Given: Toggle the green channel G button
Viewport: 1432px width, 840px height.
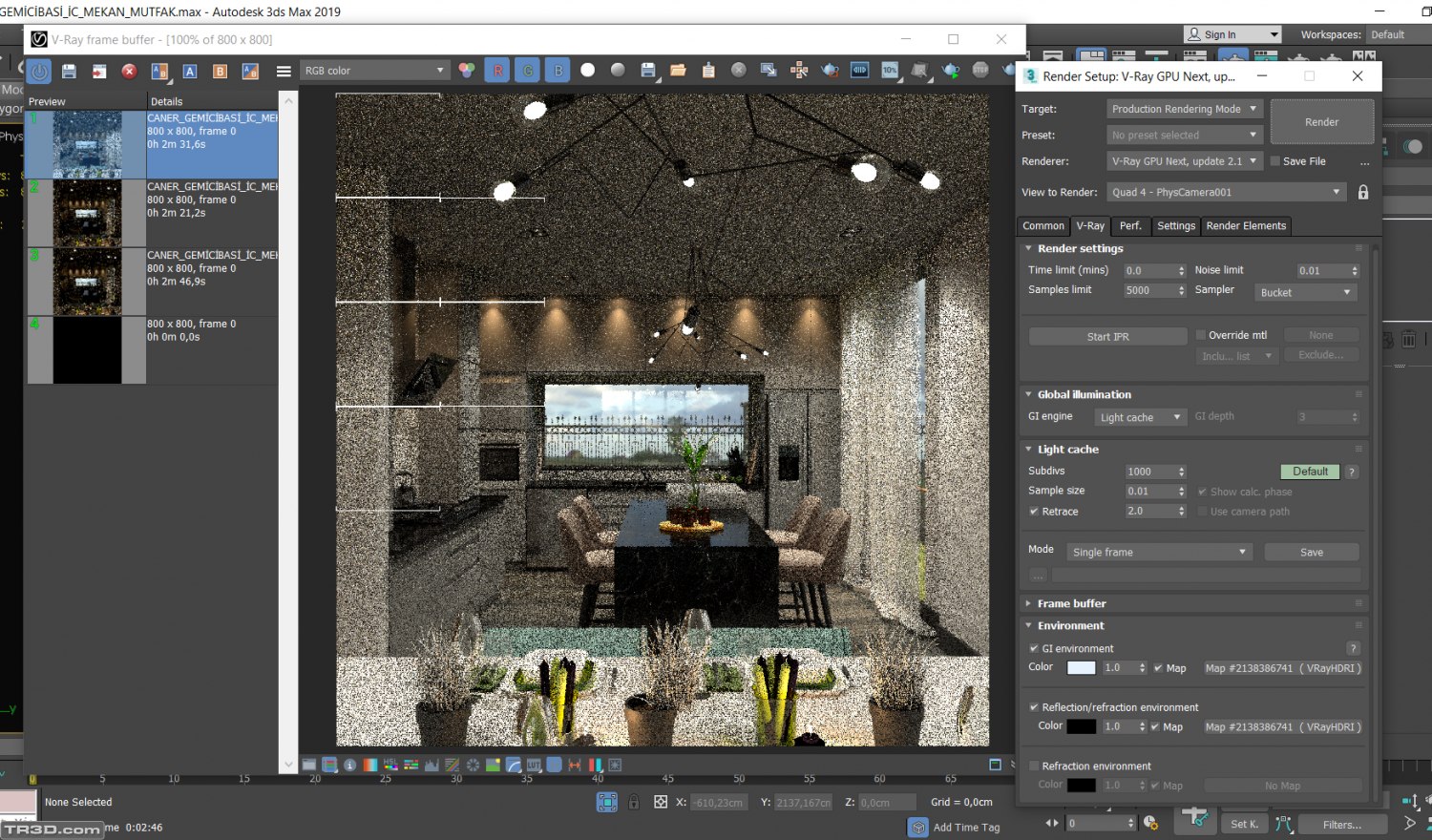Looking at the screenshot, I should point(528,70).
